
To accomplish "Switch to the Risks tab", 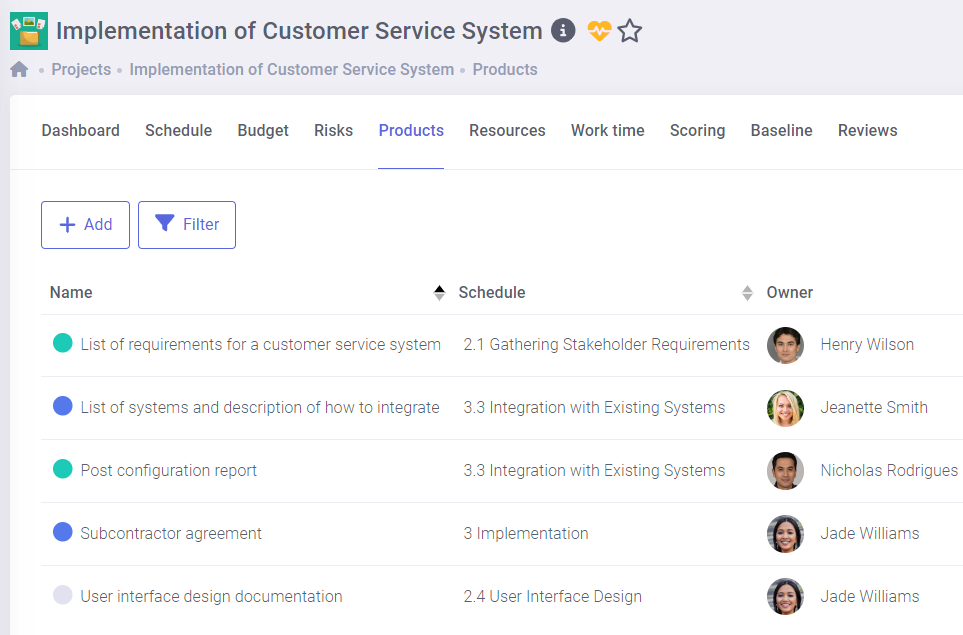I will click(x=333, y=131).
